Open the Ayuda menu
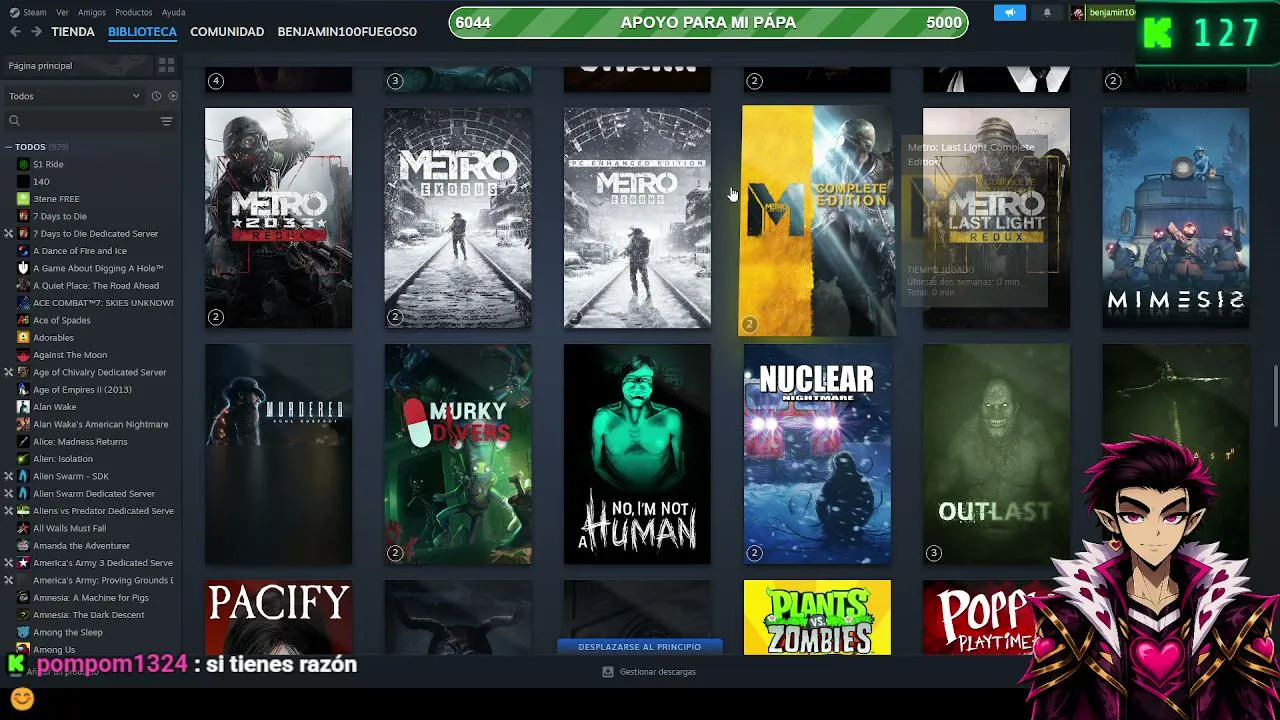The width and height of the screenshot is (1280, 720). pyautogui.click(x=174, y=12)
